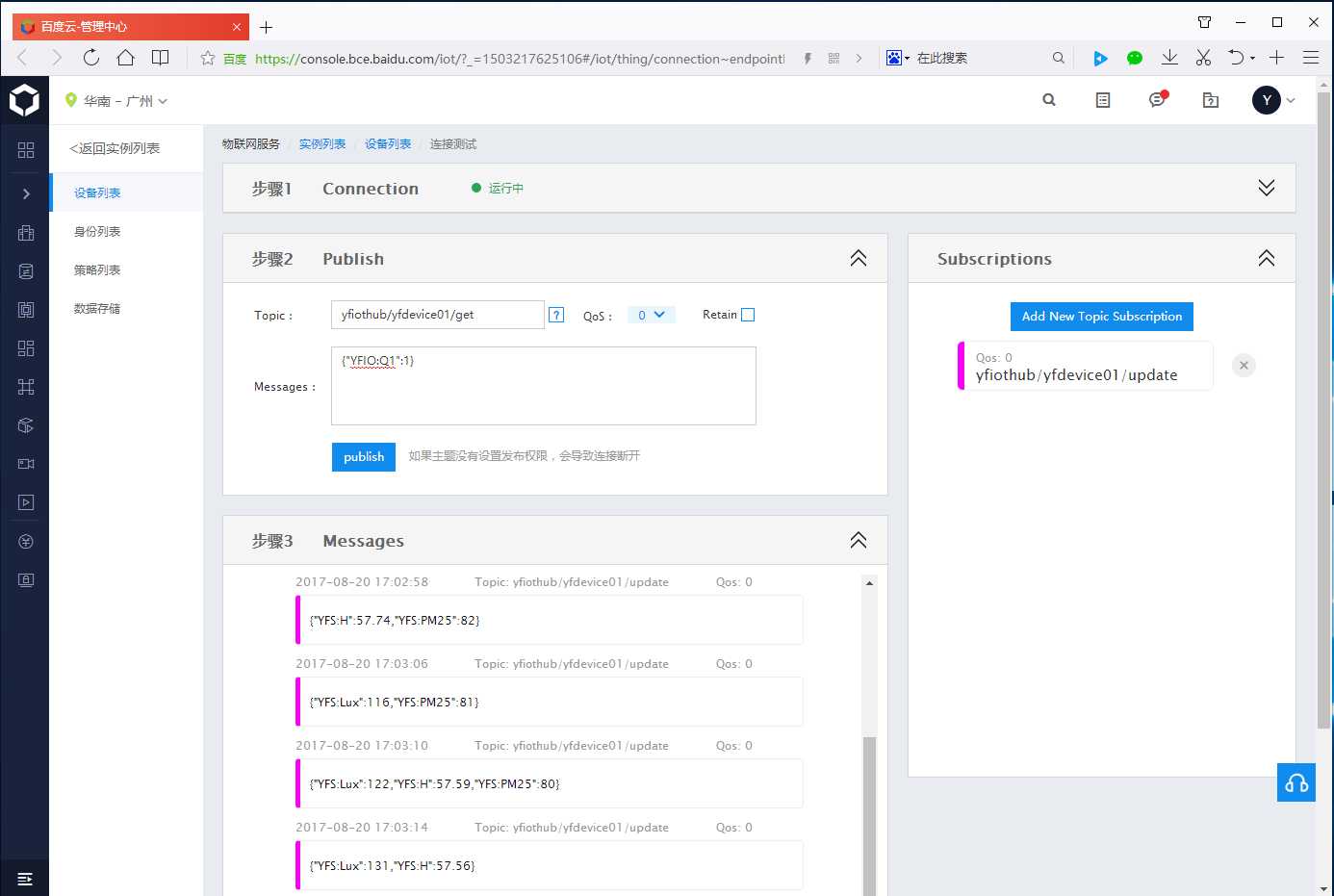Select 身份列表 in side menu

(x=126, y=231)
